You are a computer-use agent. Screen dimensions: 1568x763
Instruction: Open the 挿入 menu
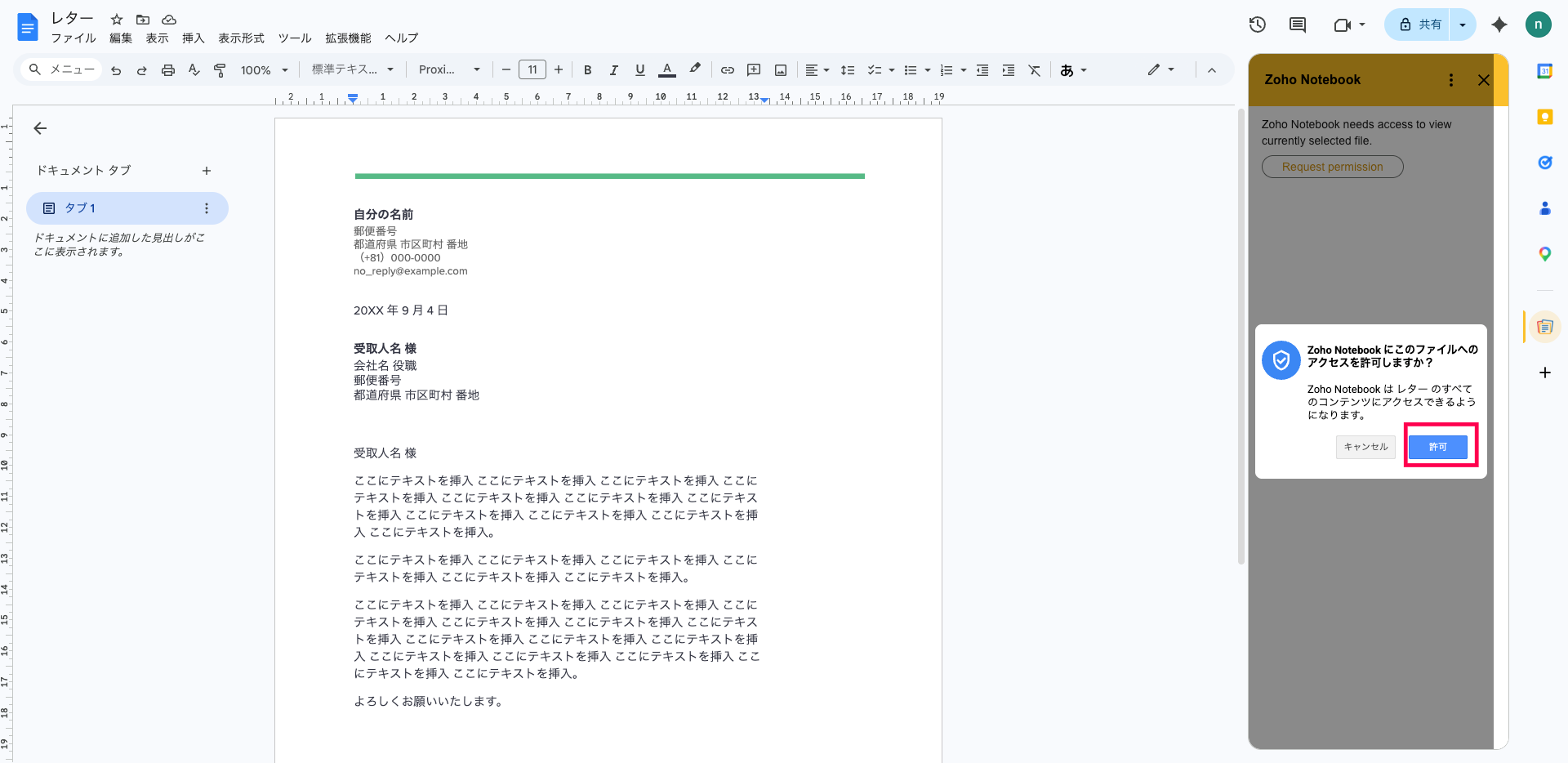point(193,38)
